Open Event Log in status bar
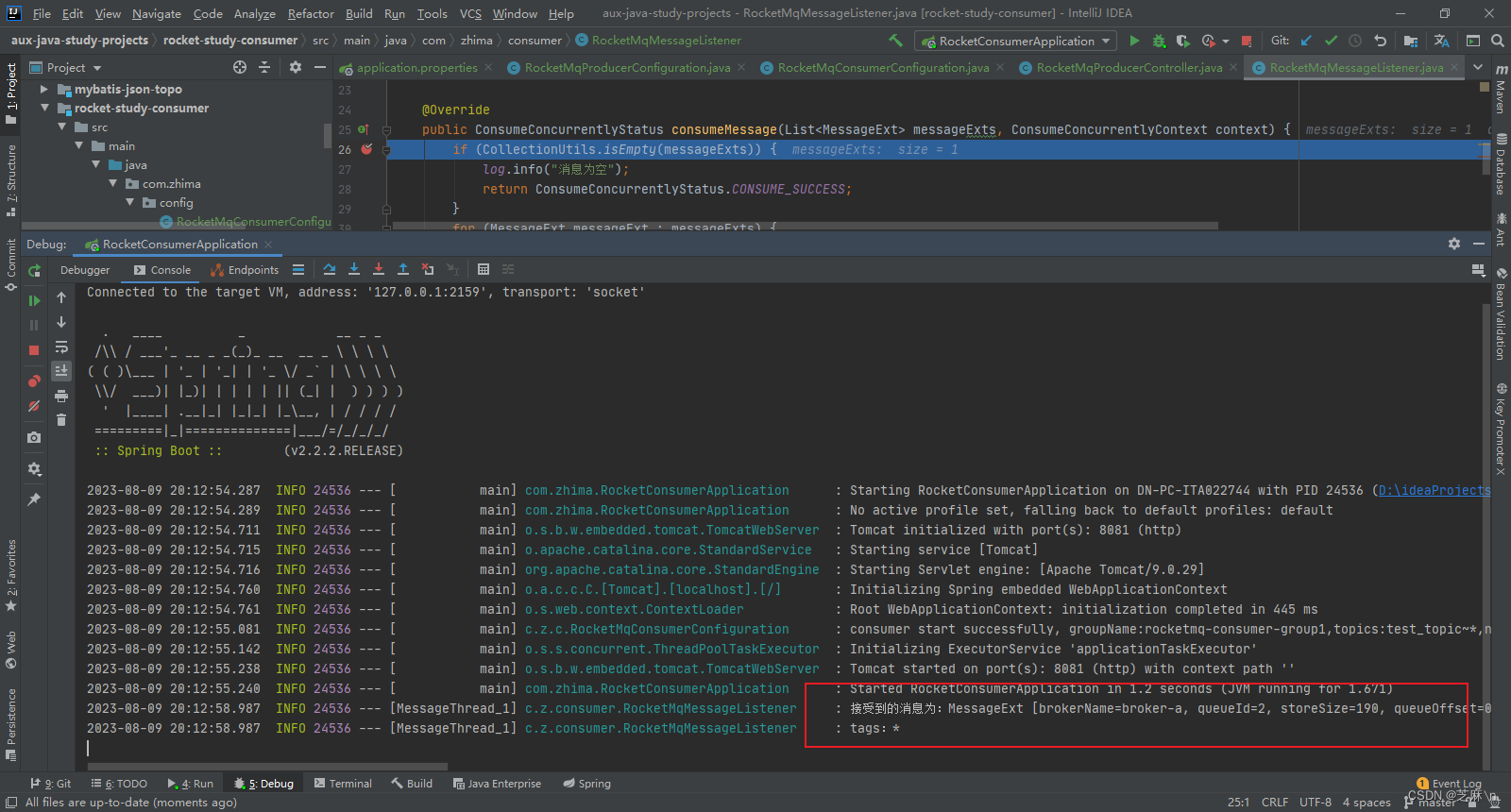1511x812 pixels. pos(1449,784)
